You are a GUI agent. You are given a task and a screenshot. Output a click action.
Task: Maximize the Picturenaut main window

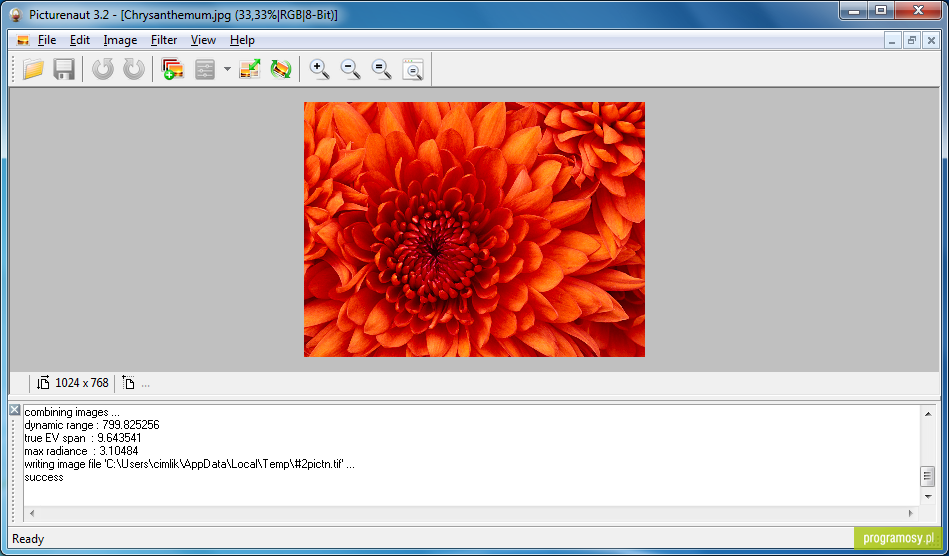[881, 10]
